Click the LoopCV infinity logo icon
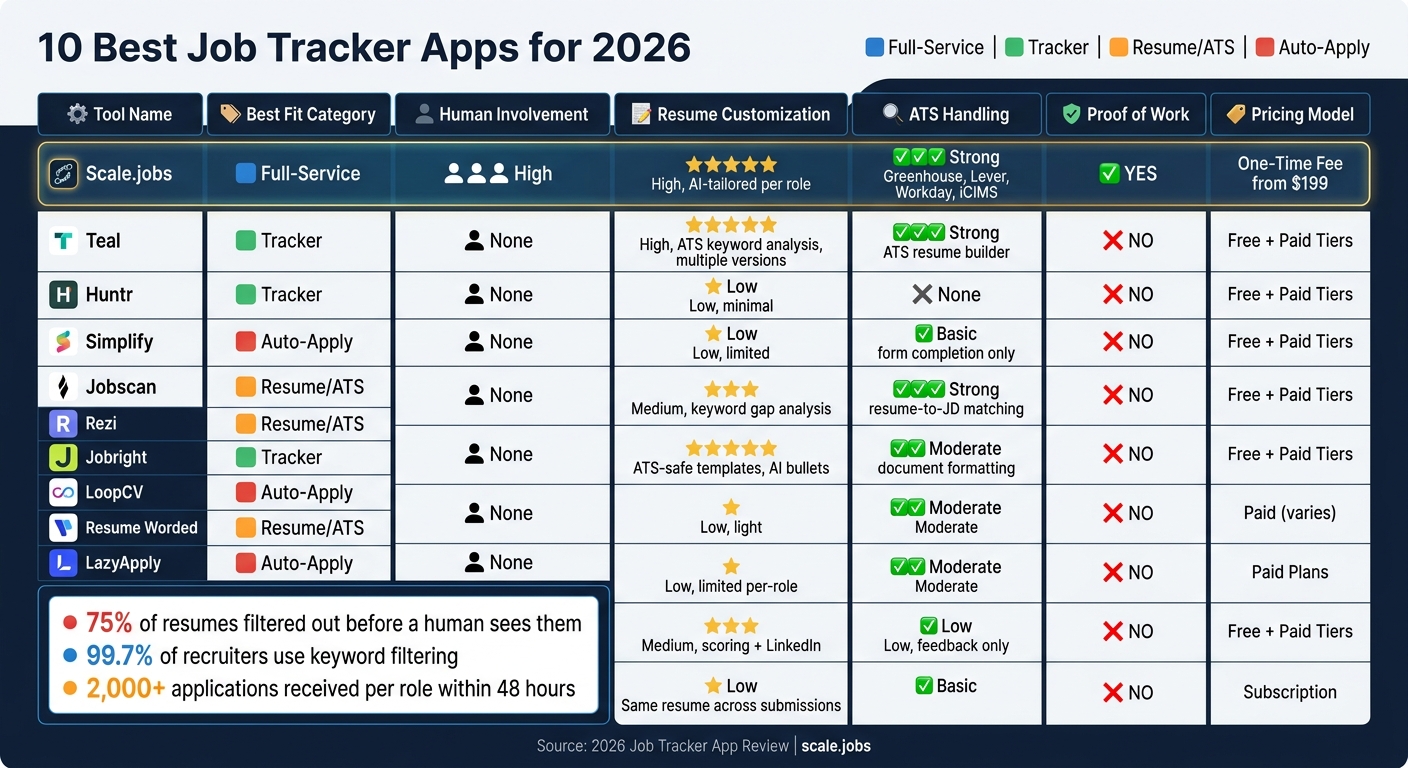This screenshot has width=1408, height=768. click(64, 493)
